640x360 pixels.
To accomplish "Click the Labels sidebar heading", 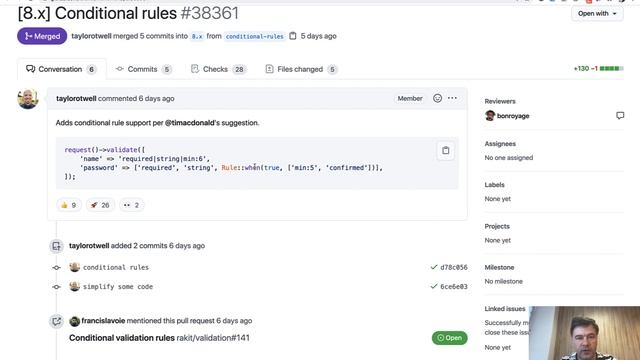I will pyautogui.click(x=494, y=185).
